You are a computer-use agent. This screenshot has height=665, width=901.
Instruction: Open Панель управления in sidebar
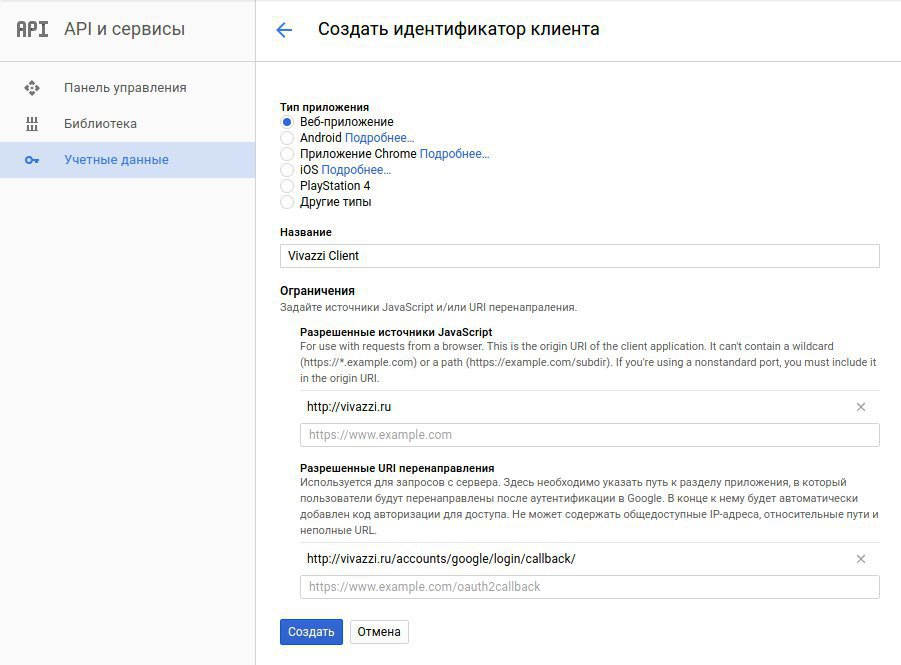(128, 88)
